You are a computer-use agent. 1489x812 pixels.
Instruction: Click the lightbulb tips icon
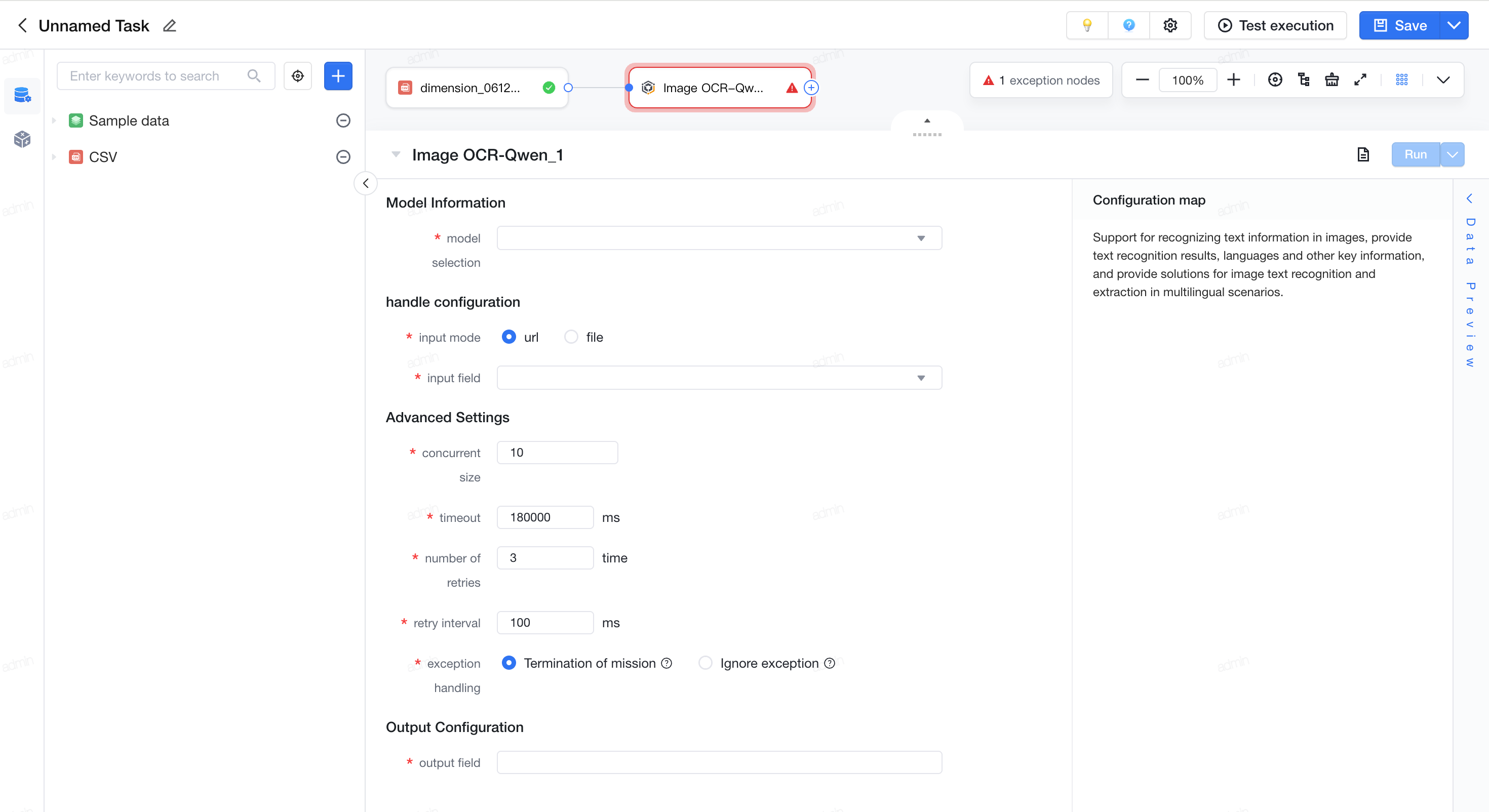(x=1087, y=25)
